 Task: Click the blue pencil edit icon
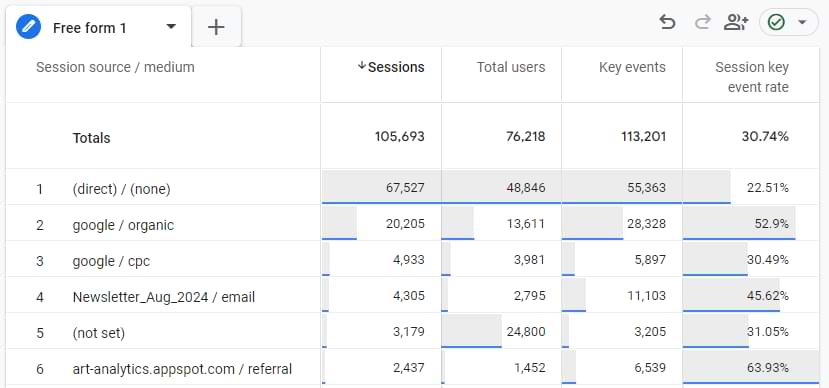tap(29, 27)
